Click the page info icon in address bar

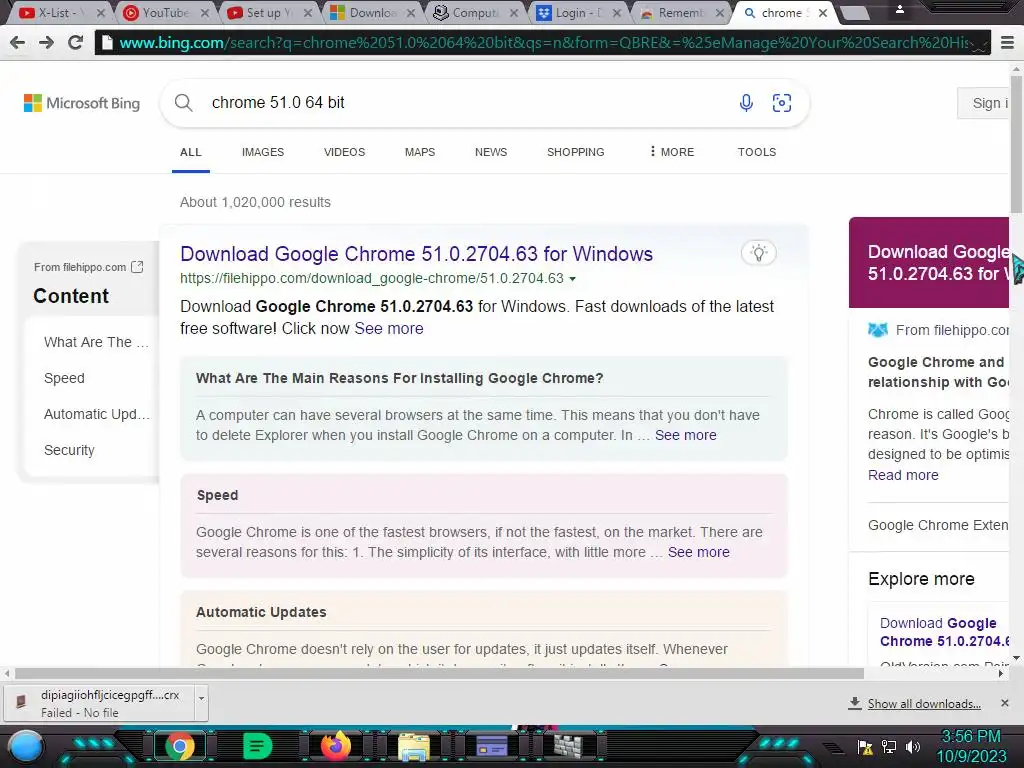point(106,43)
